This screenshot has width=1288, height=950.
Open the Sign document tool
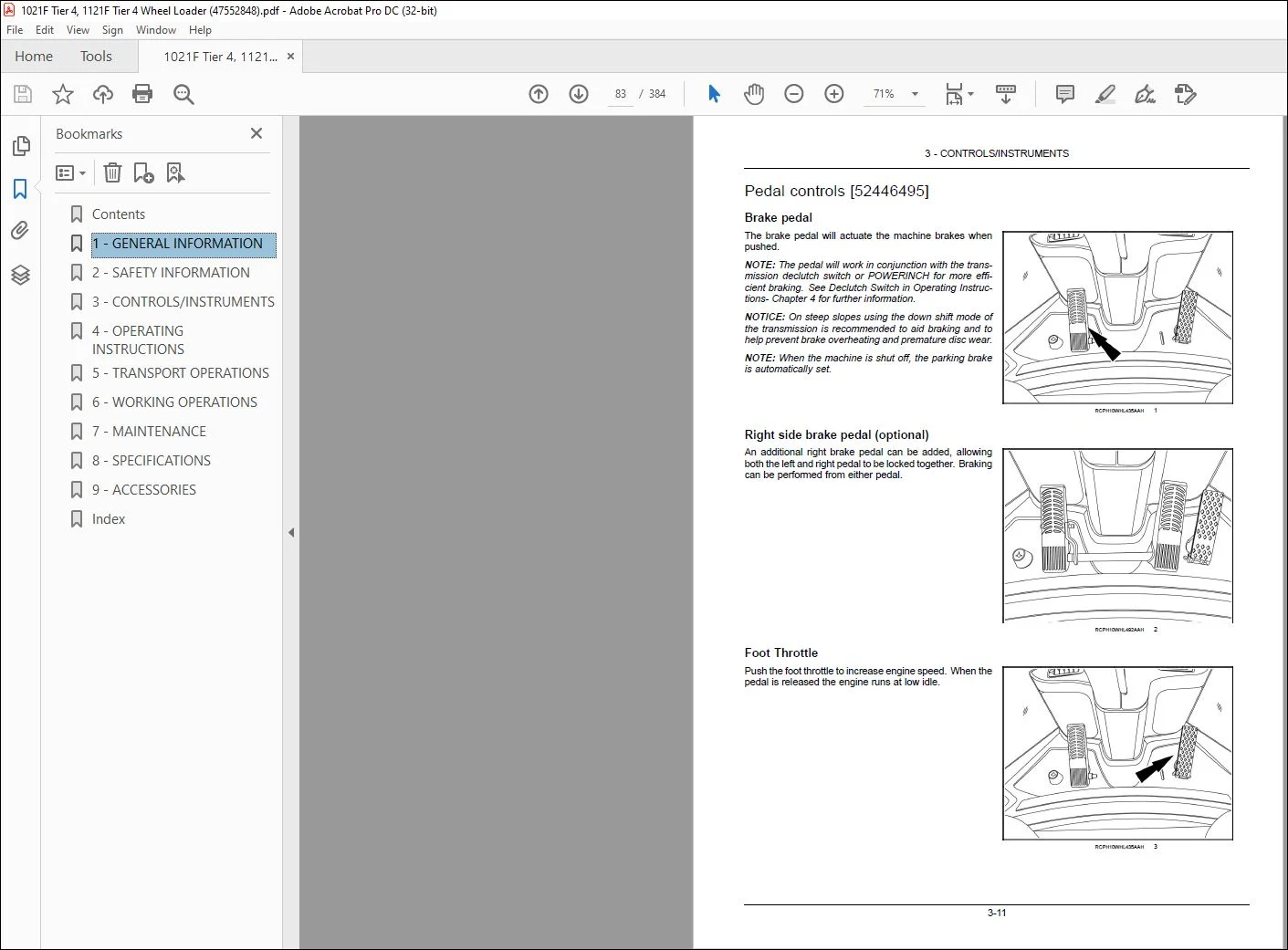click(x=1146, y=94)
